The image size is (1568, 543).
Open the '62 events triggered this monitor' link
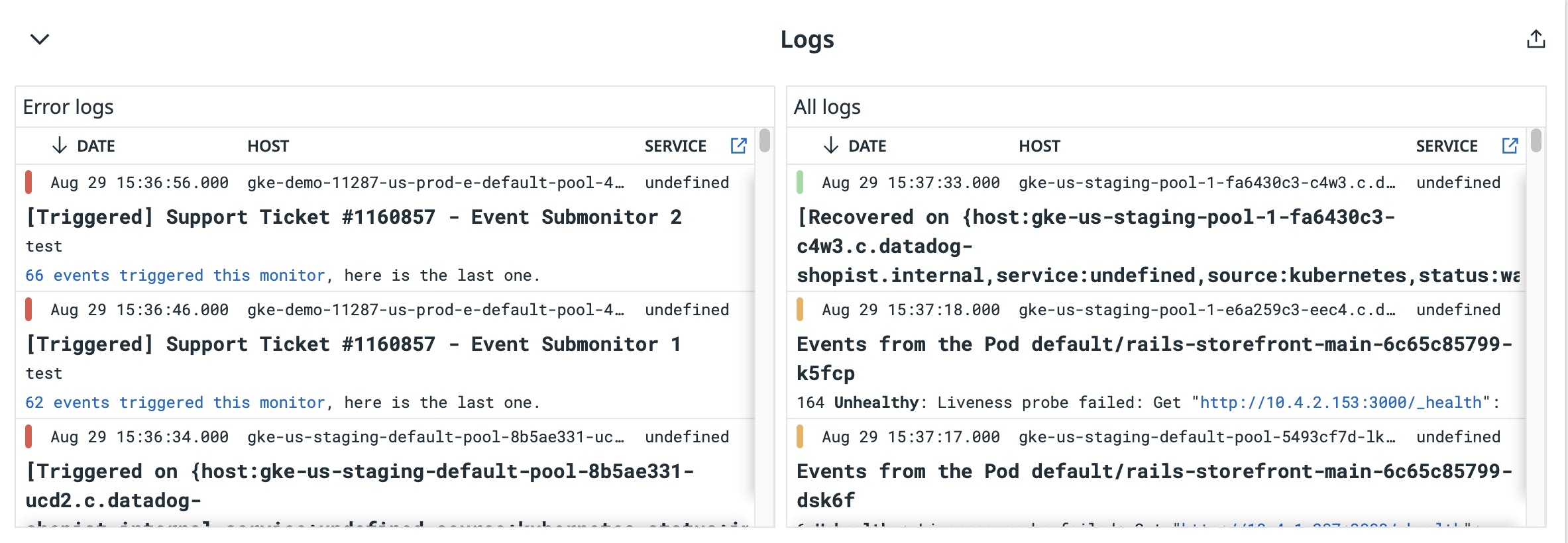(175, 403)
